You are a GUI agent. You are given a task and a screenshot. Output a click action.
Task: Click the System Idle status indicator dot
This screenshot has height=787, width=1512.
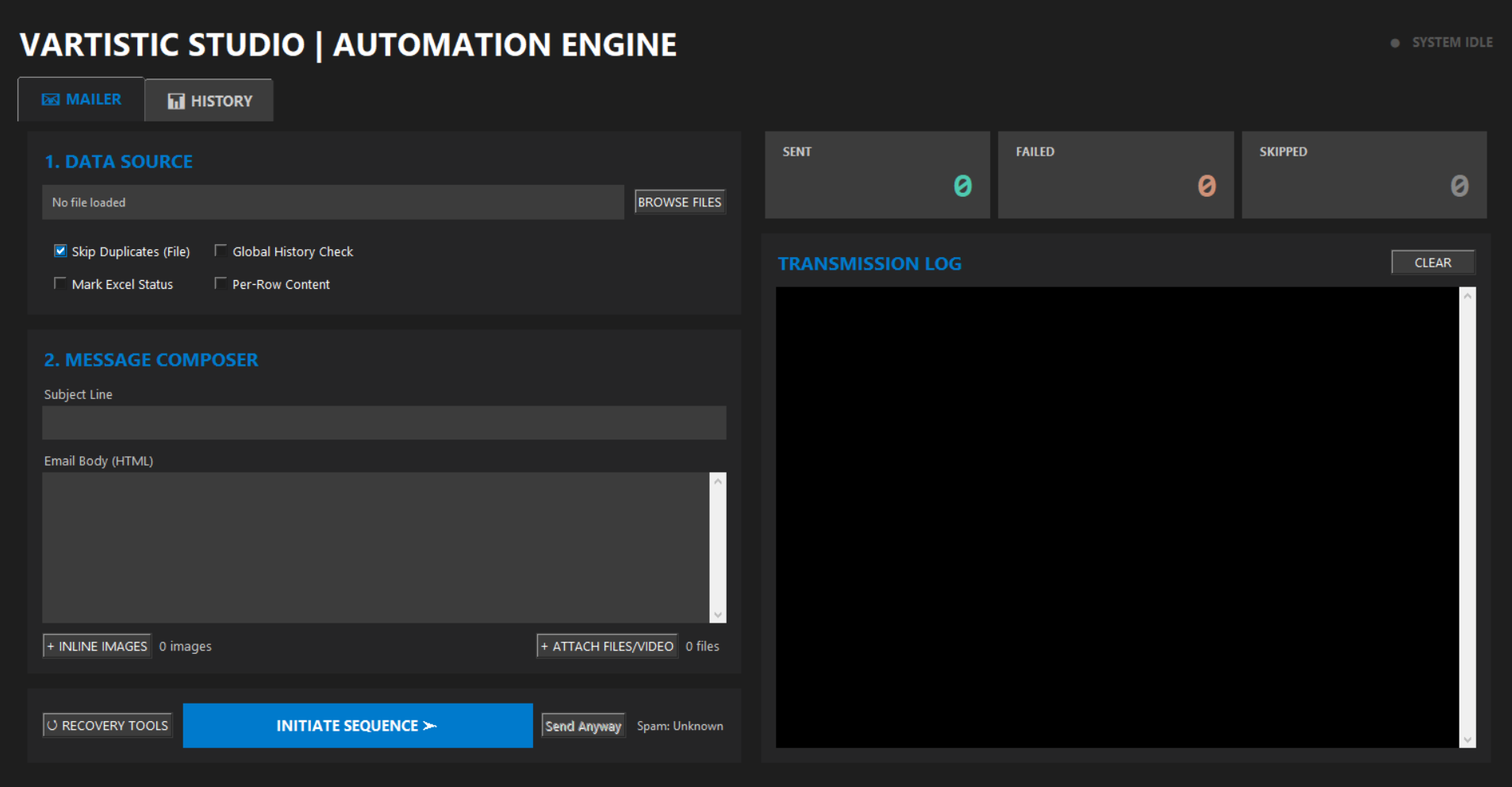(1395, 43)
